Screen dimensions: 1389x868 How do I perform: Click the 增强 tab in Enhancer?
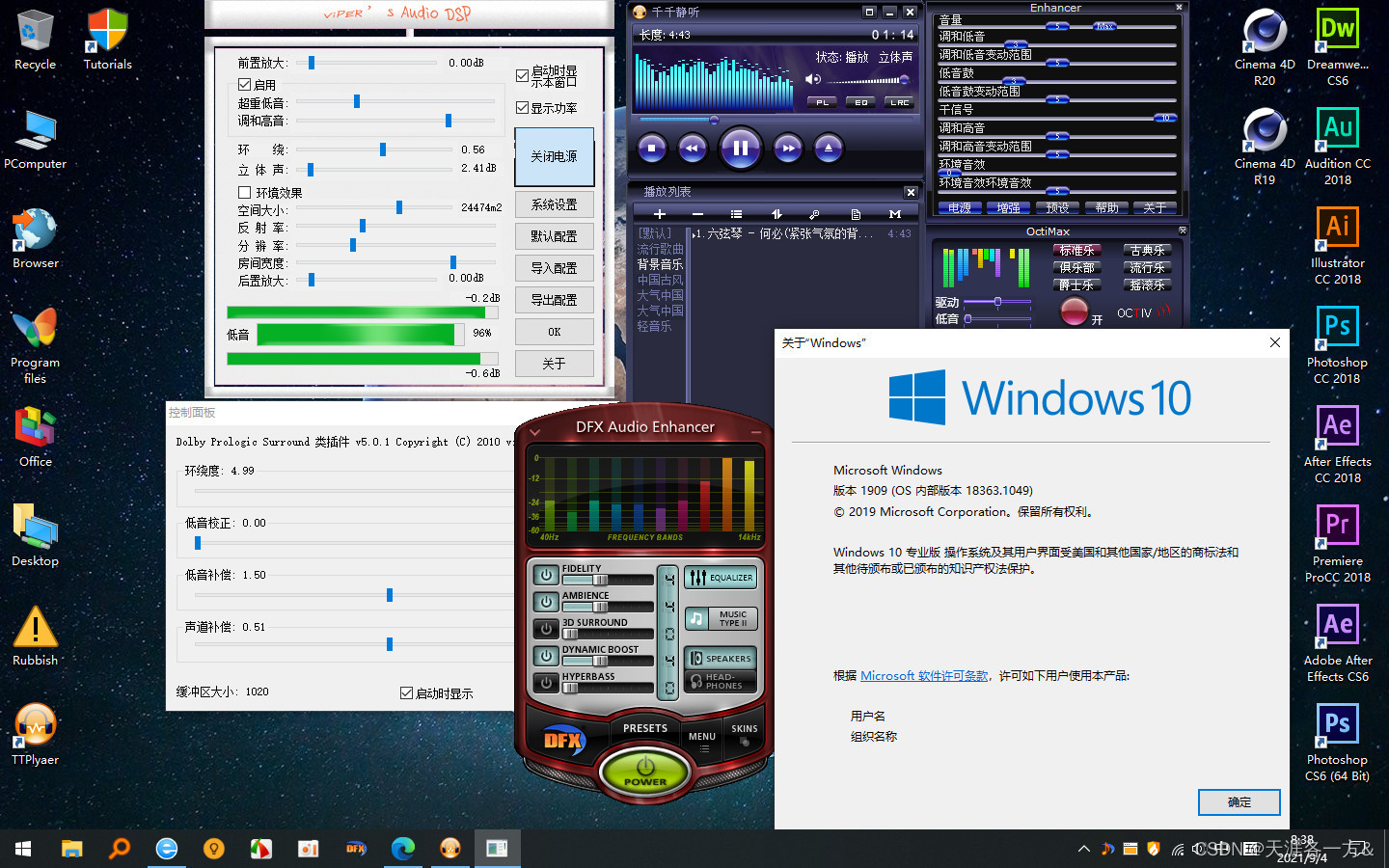[x=1009, y=207]
